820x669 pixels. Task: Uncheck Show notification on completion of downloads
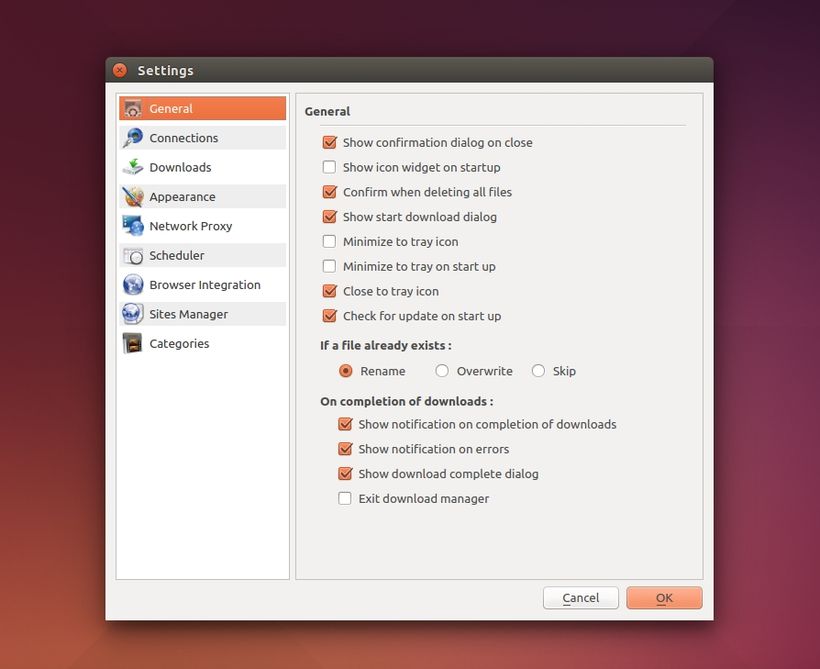(x=345, y=424)
